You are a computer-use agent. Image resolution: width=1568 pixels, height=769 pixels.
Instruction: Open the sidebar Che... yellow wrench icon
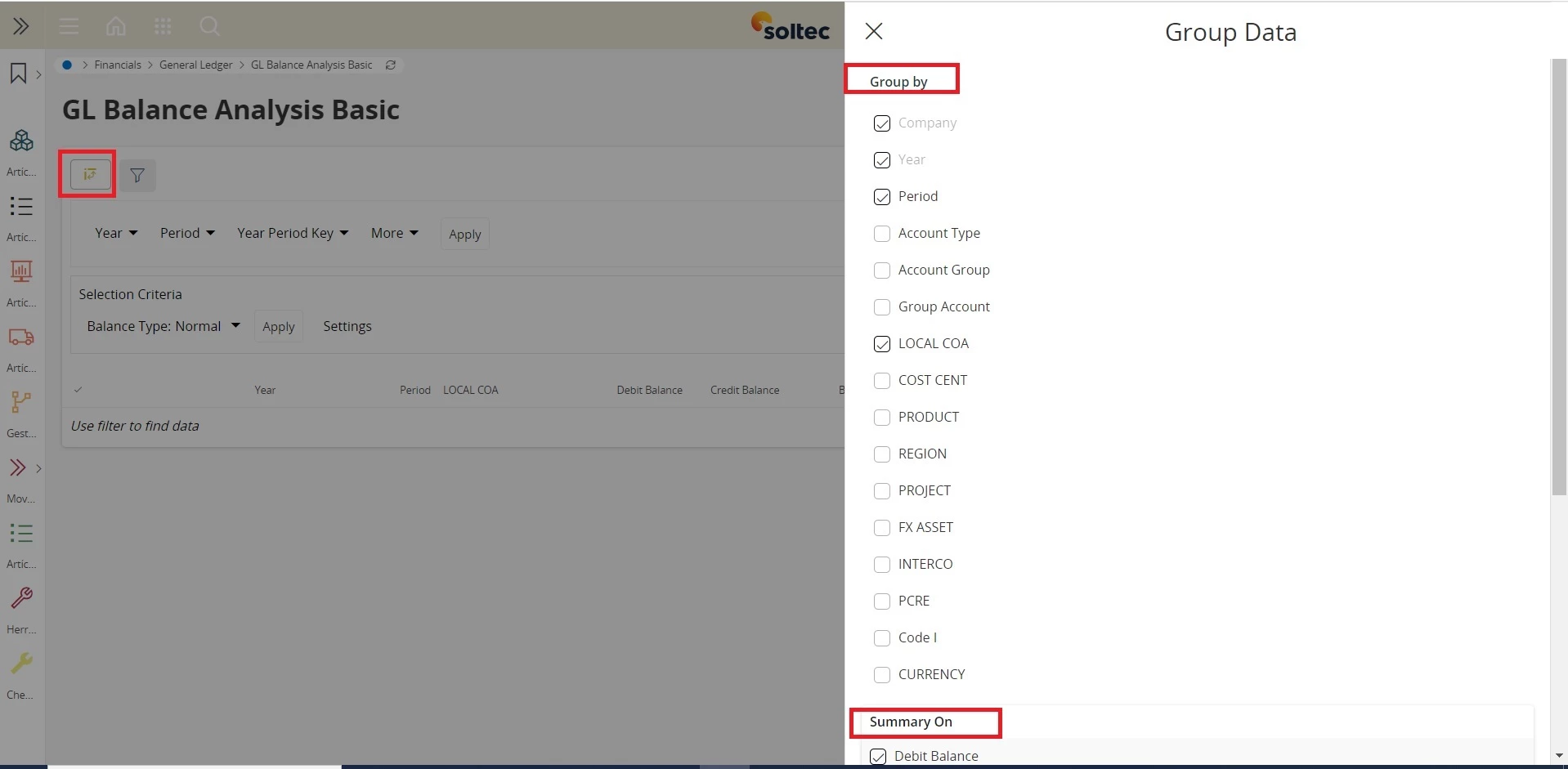click(21, 664)
